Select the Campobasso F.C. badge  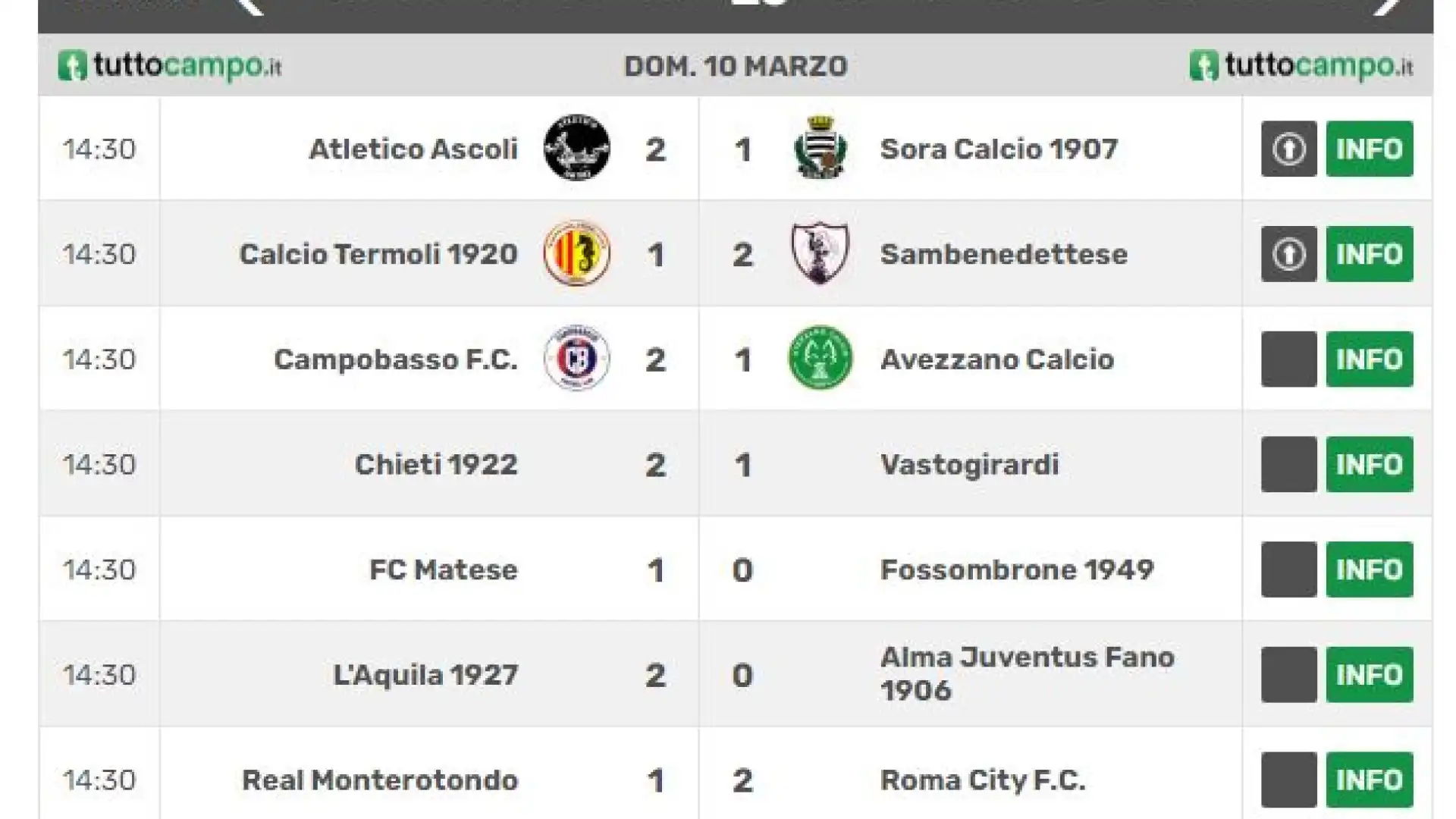[x=577, y=359]
